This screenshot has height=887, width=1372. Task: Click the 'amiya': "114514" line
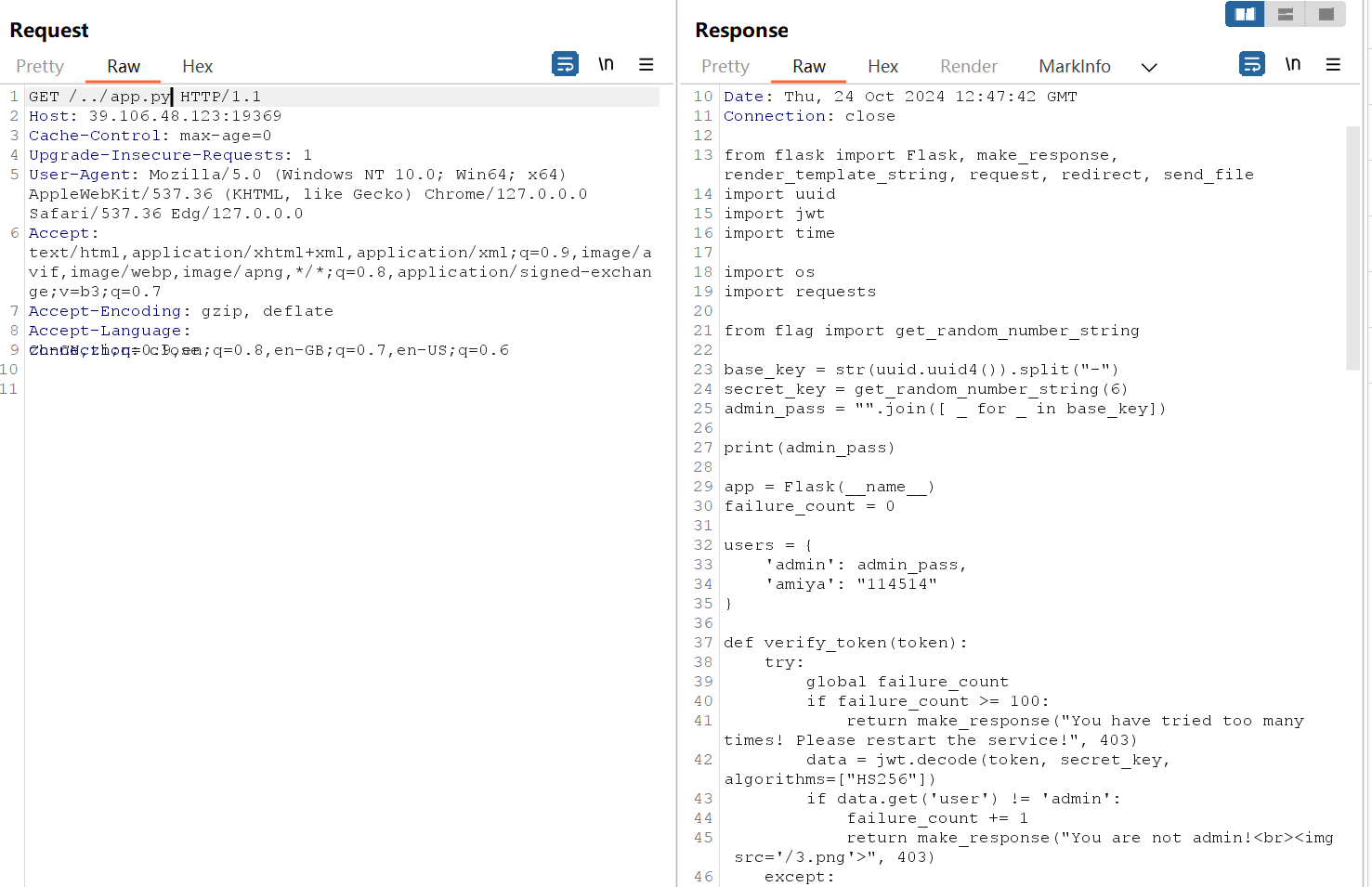click(851, 584)
